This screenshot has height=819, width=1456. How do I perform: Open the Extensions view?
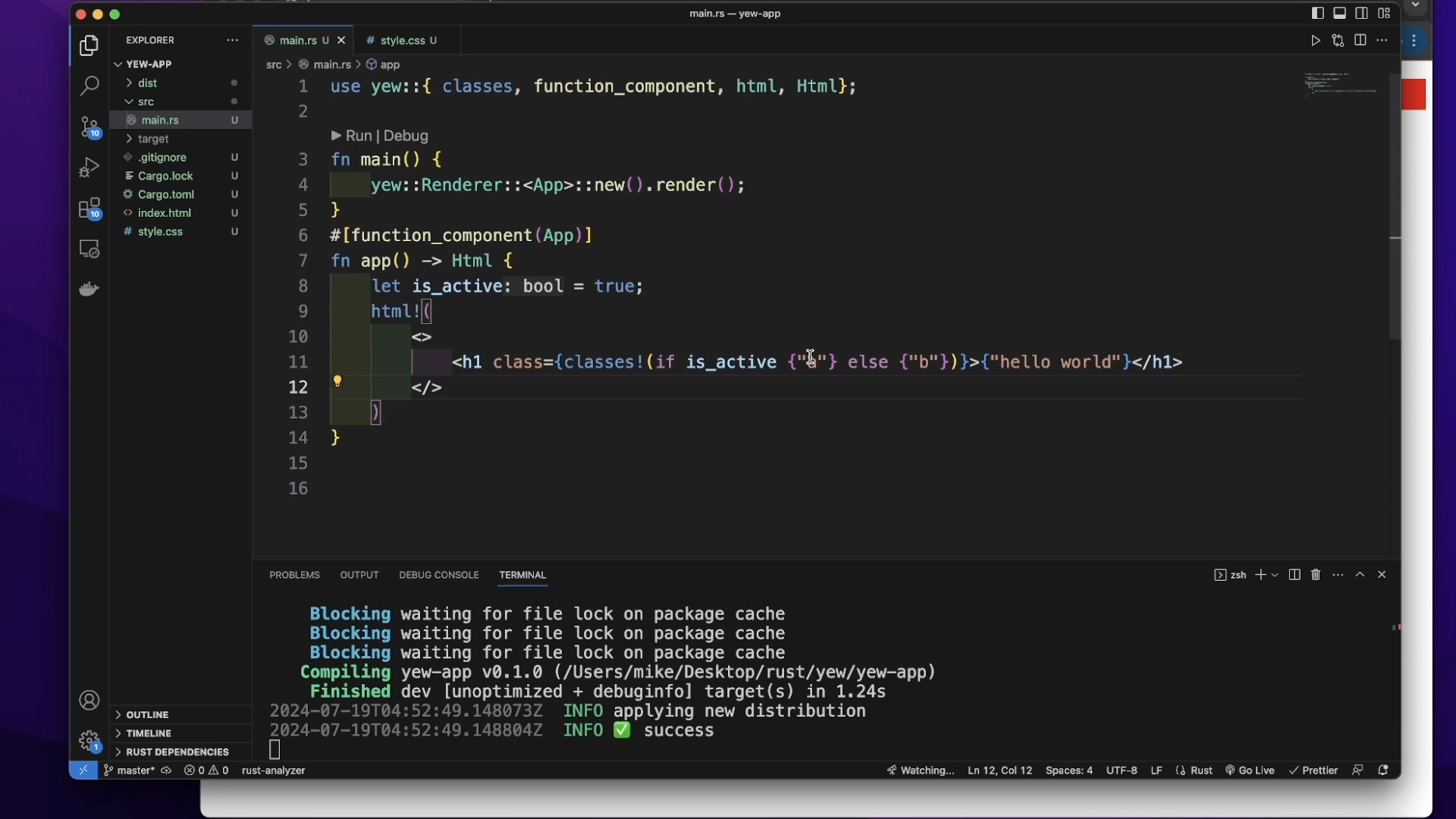[89, 209]
